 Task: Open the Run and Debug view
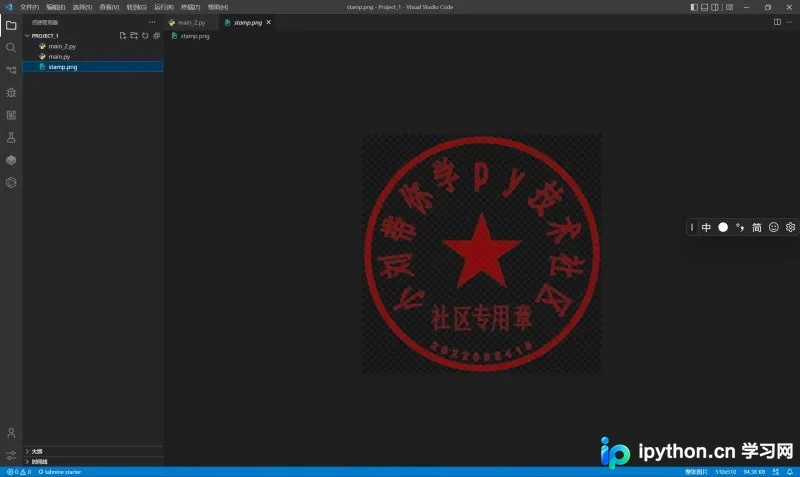[11, 92]
